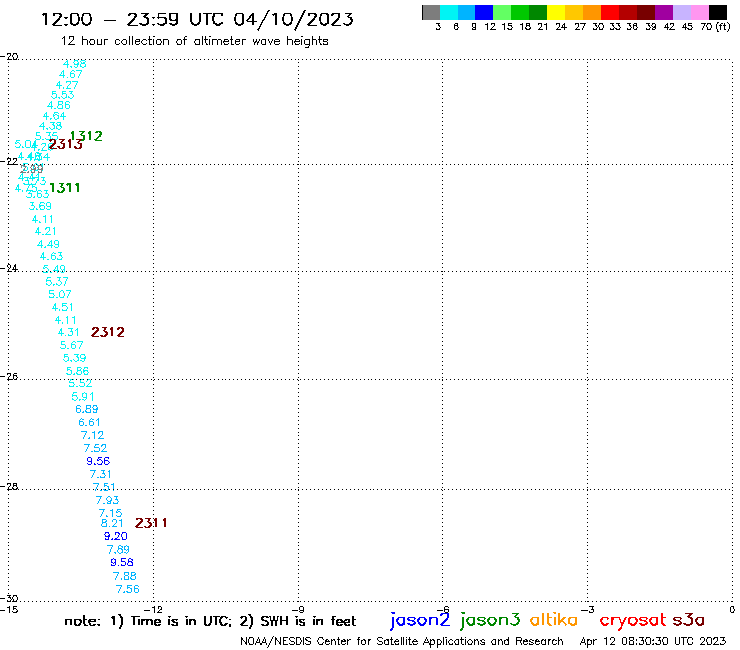This screenshot has height=650, width=740.
Task: Click the green time label 1312
Action: (86, 136)
